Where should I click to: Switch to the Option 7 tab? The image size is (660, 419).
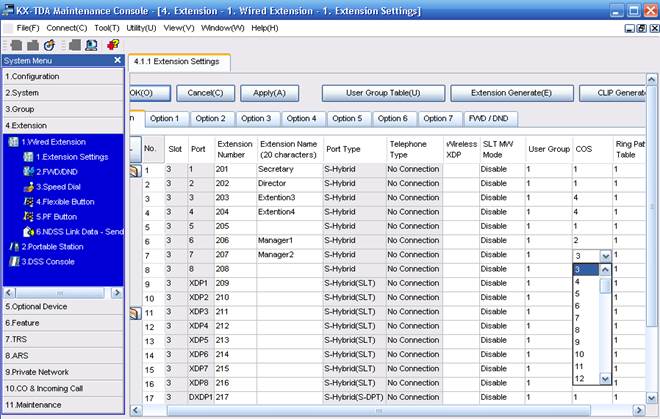tap(438, 119)
